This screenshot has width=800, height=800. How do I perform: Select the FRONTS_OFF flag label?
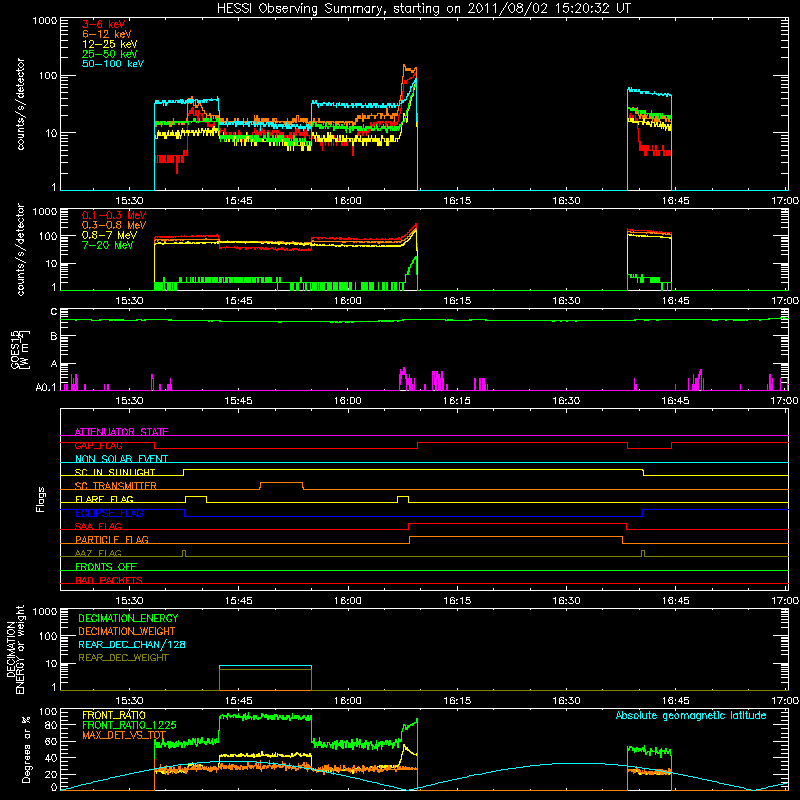106,567
